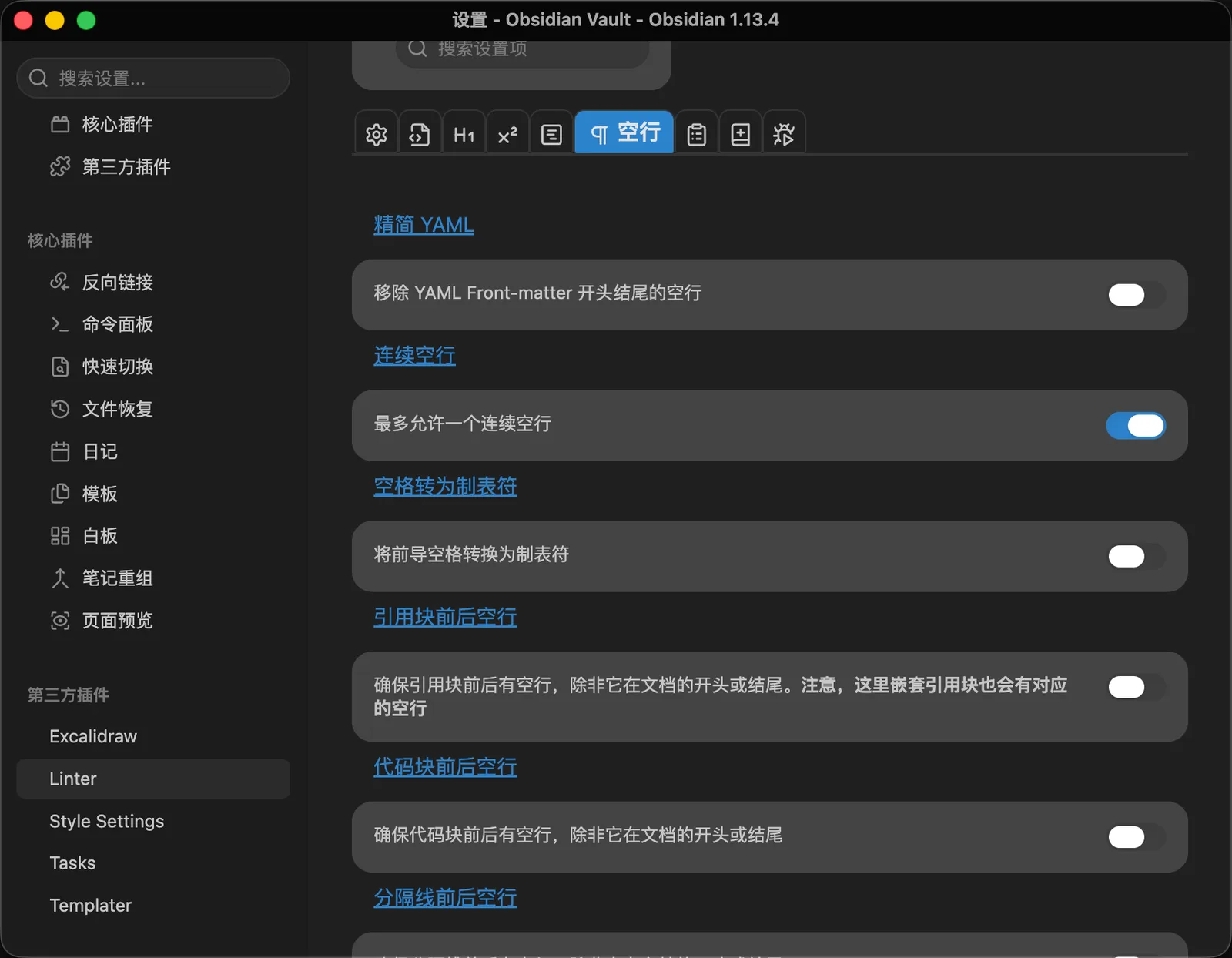The image size is (1232, 958).
Task: Open the 引用块前后空行 link
Action: [x=445, y=618]
